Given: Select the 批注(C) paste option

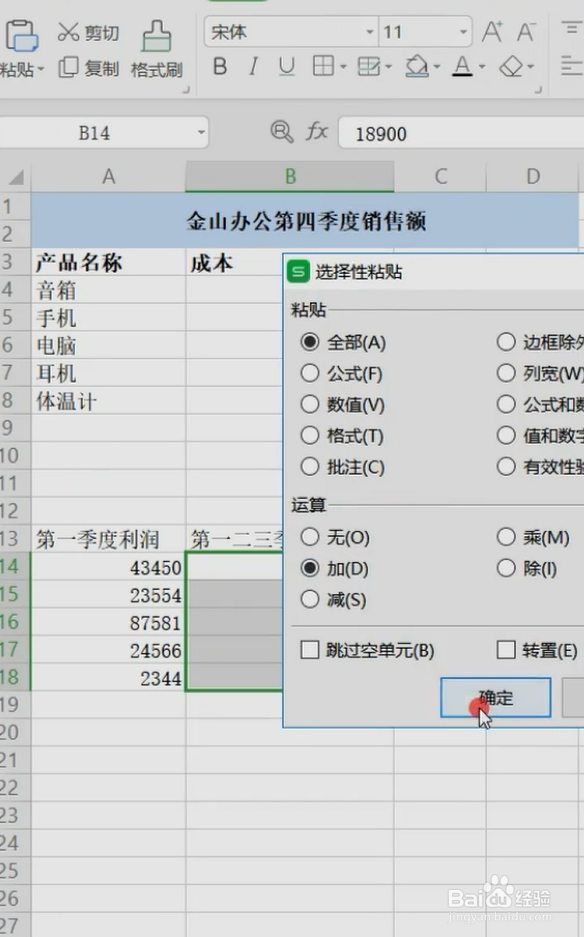Looking at the screenshot, I should point(310,467).
